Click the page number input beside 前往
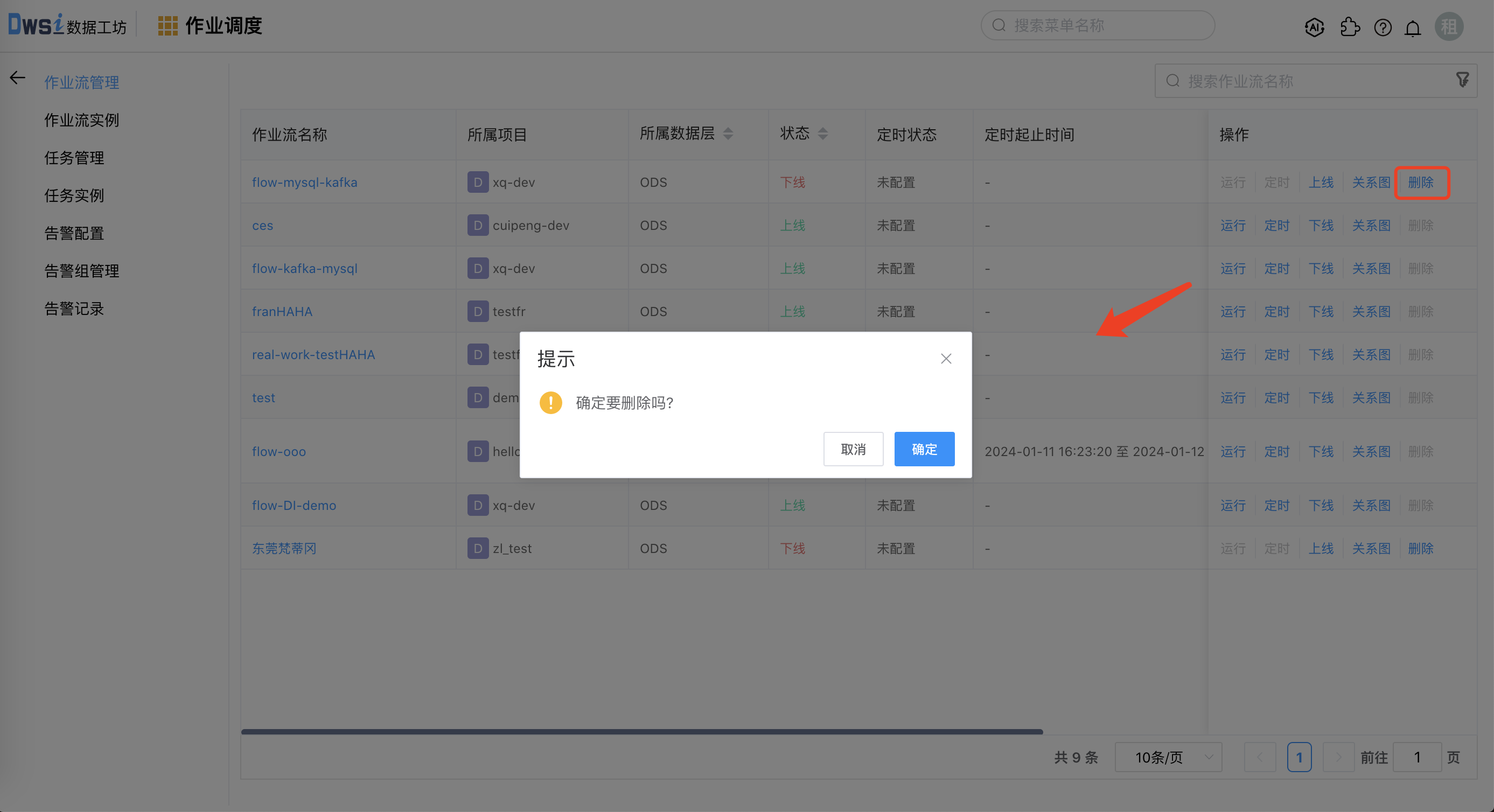Image resolution: width=1494 pixels, height=812 pixels. click(1417, 757)
